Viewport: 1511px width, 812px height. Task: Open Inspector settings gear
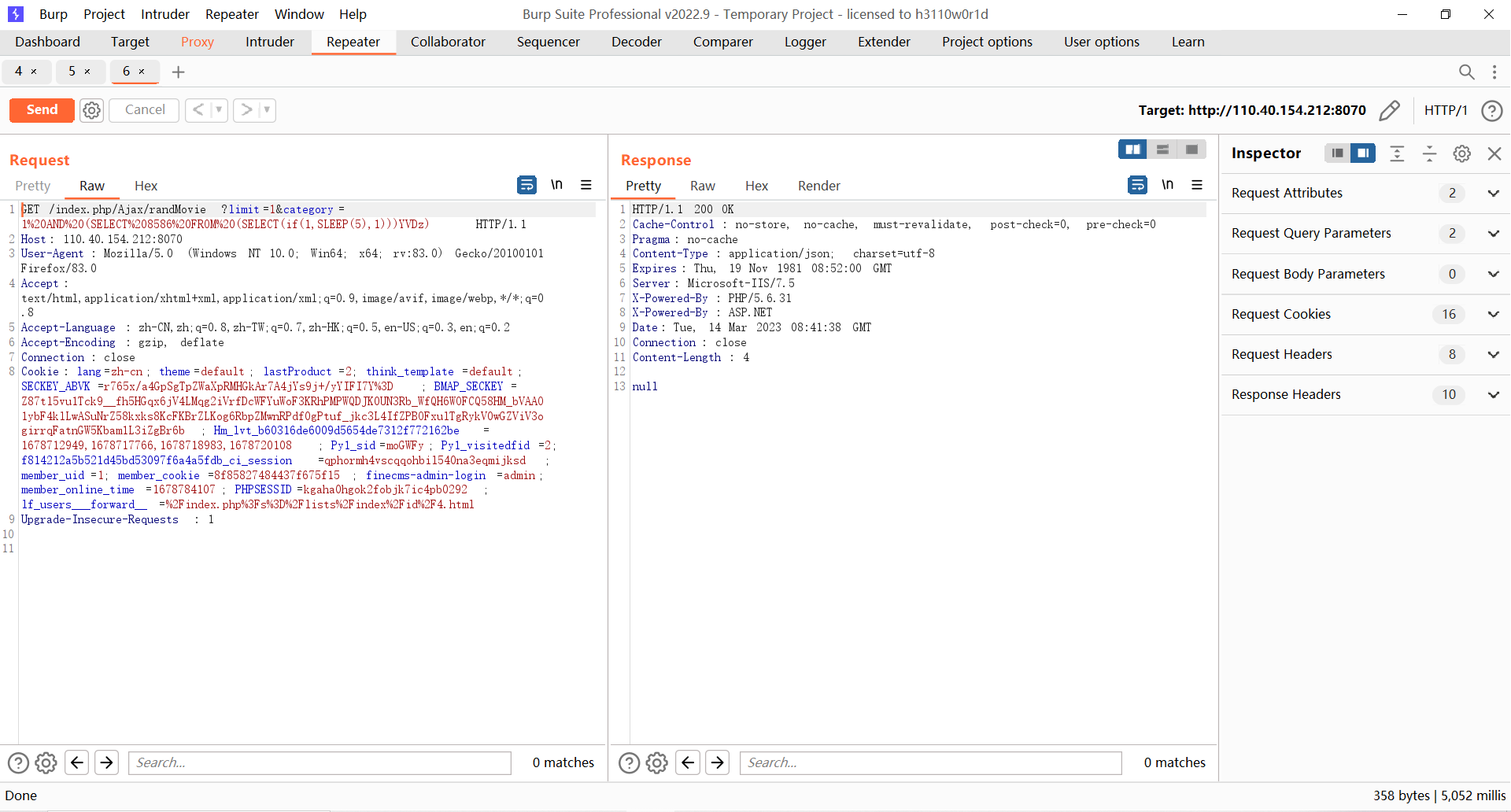point(1462,153)
